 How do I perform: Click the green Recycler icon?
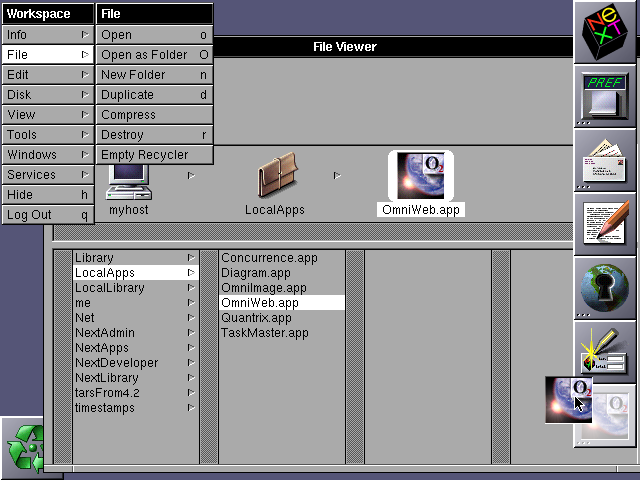point(26,448)
